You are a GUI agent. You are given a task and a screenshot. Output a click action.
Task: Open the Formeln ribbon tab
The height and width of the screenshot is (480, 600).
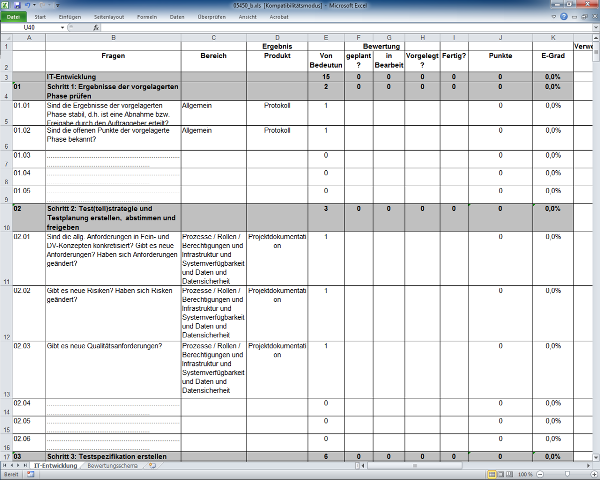tap(146, 18)
